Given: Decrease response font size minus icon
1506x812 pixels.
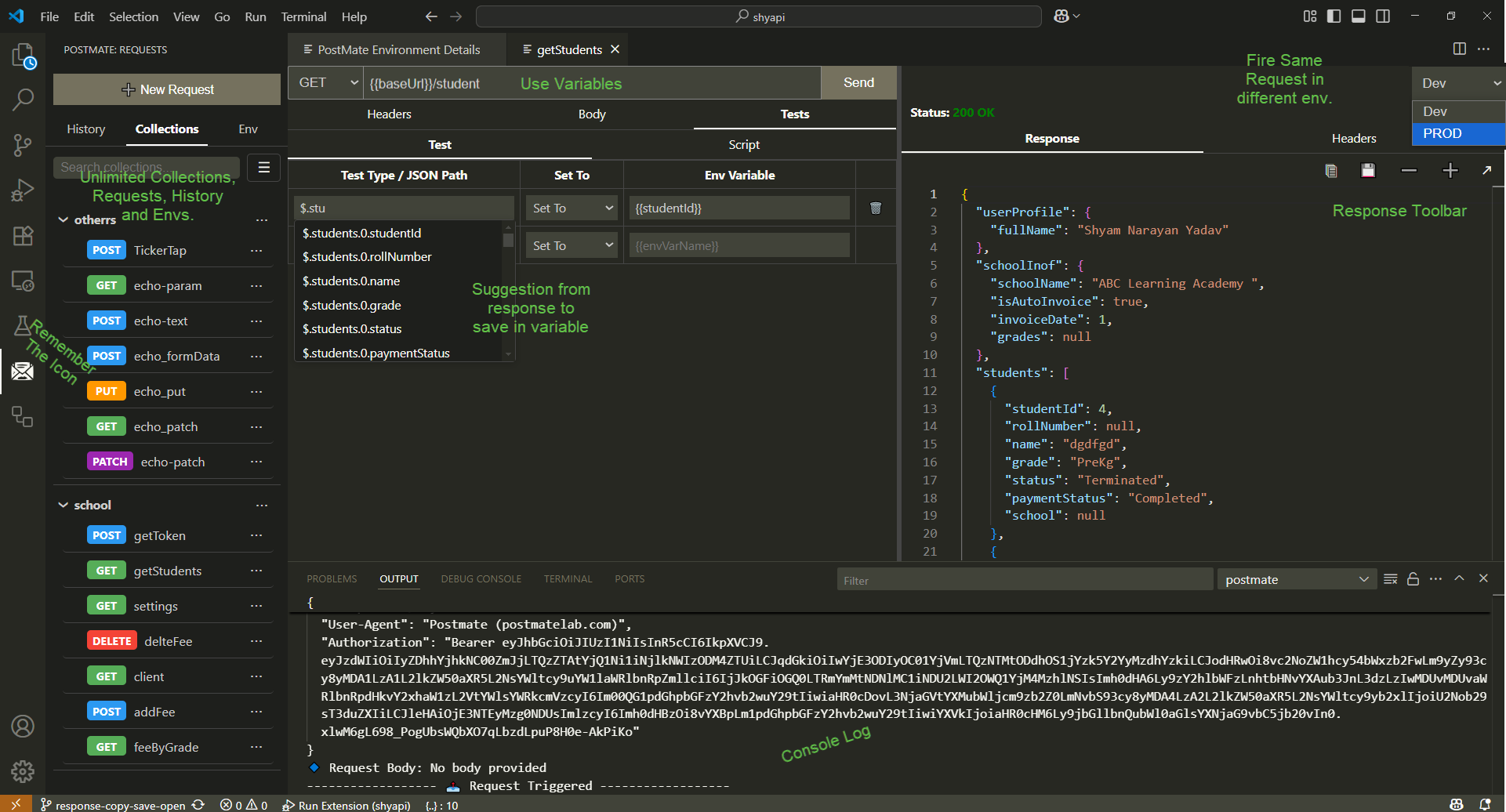Looking at the screenshot, I should click(x=1409, y=170).
